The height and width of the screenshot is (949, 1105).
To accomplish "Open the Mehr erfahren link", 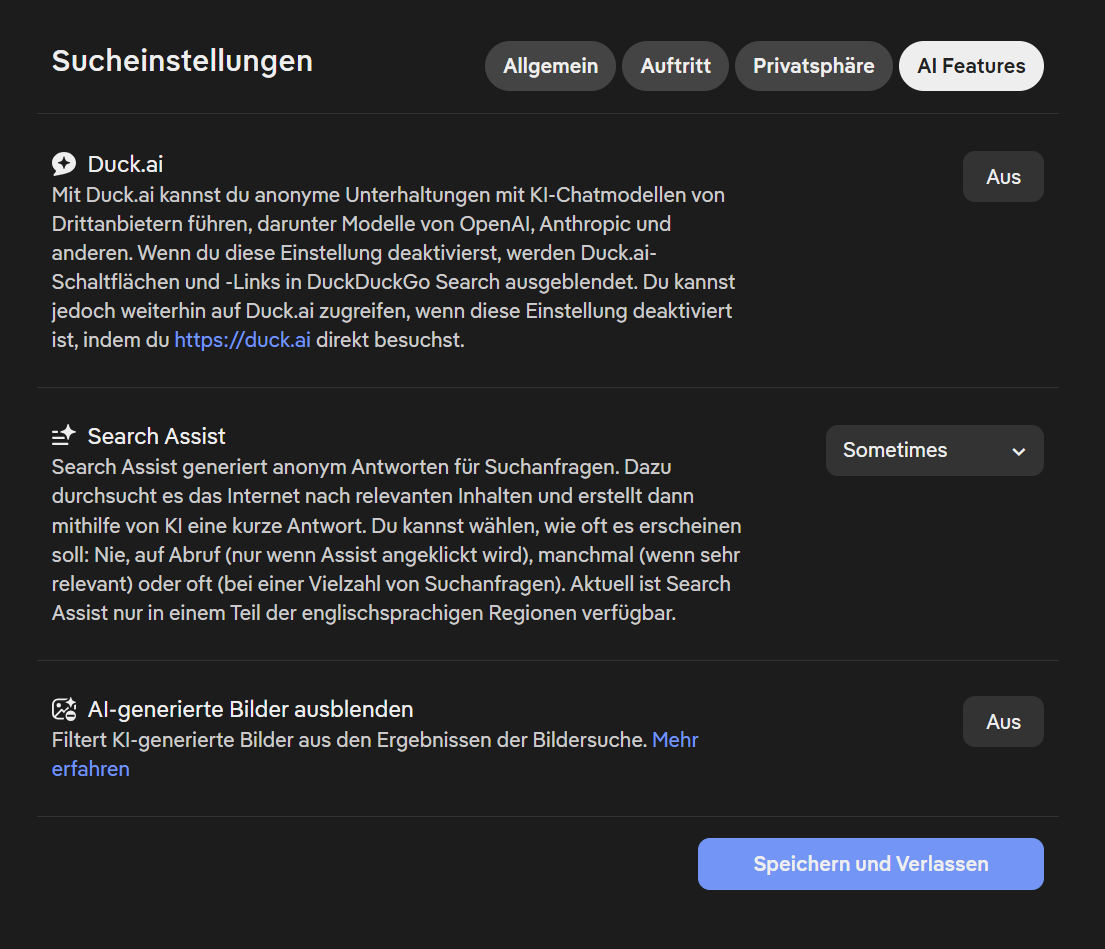I will pos(675,740).
